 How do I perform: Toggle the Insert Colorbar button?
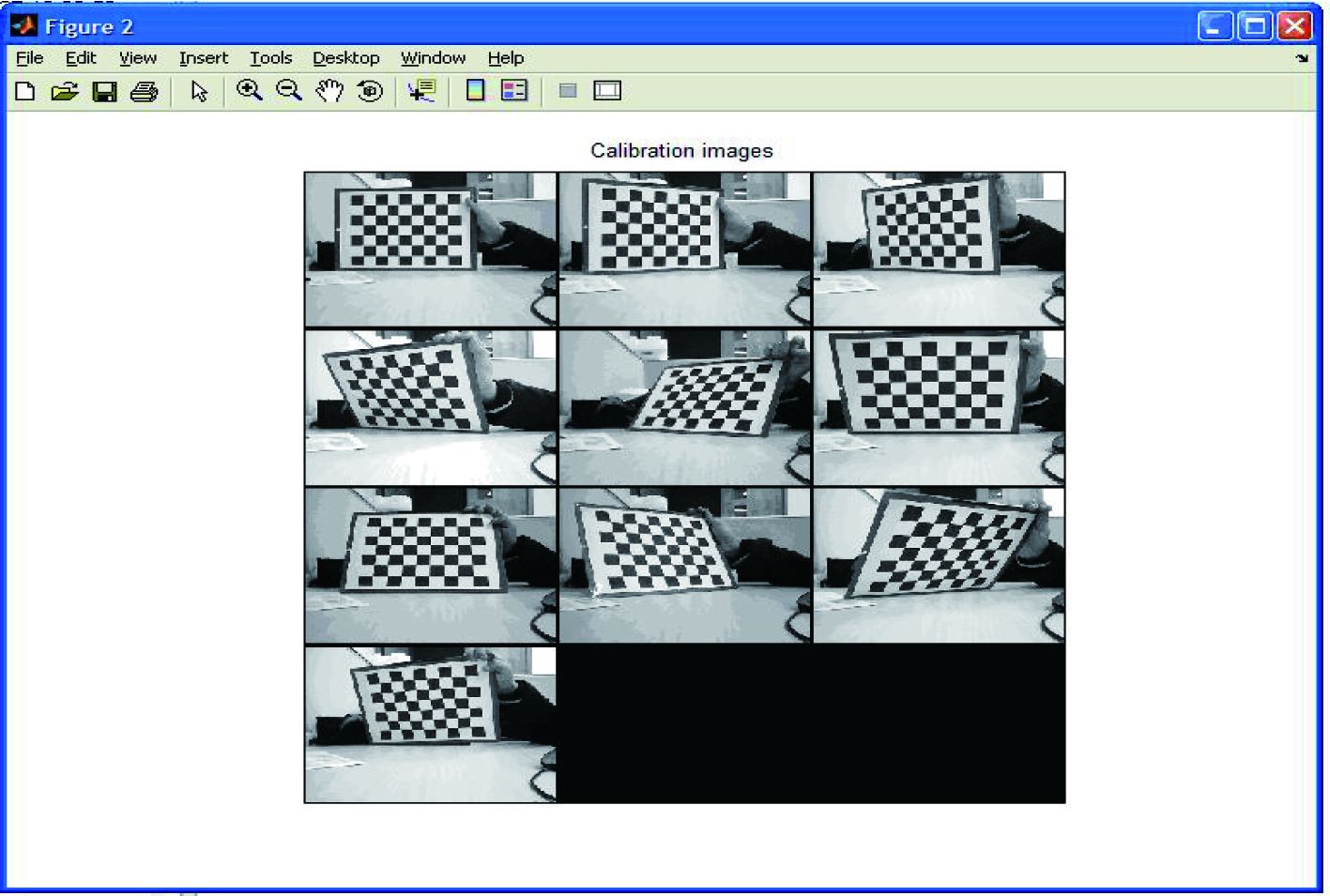point(476,91)
